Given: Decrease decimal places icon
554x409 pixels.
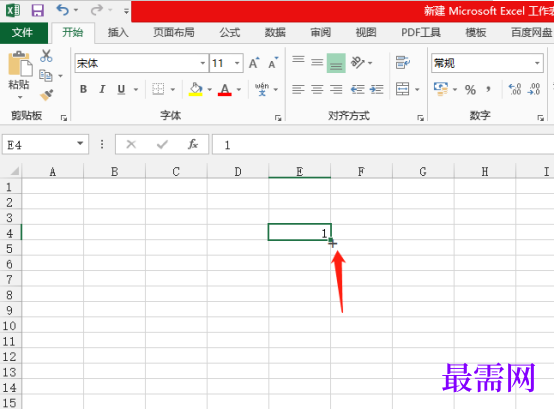Looking at the screenshot, I should coord(534,89).
